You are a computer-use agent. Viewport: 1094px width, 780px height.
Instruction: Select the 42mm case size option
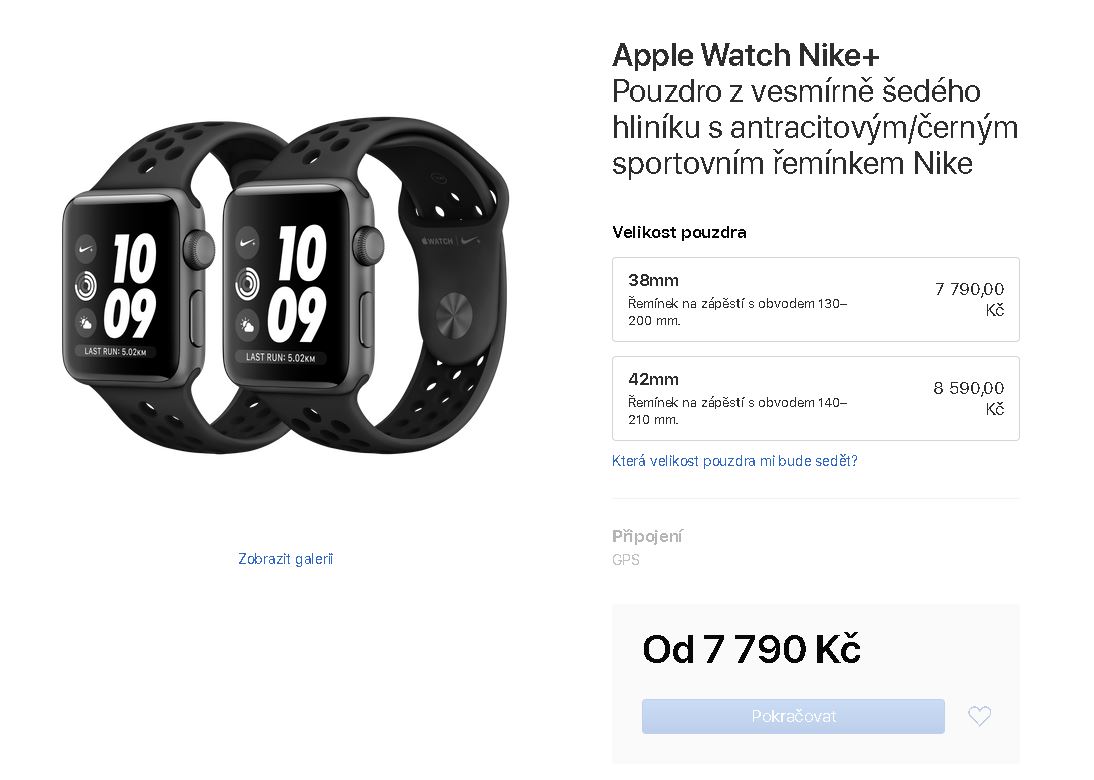coord(816,398)
